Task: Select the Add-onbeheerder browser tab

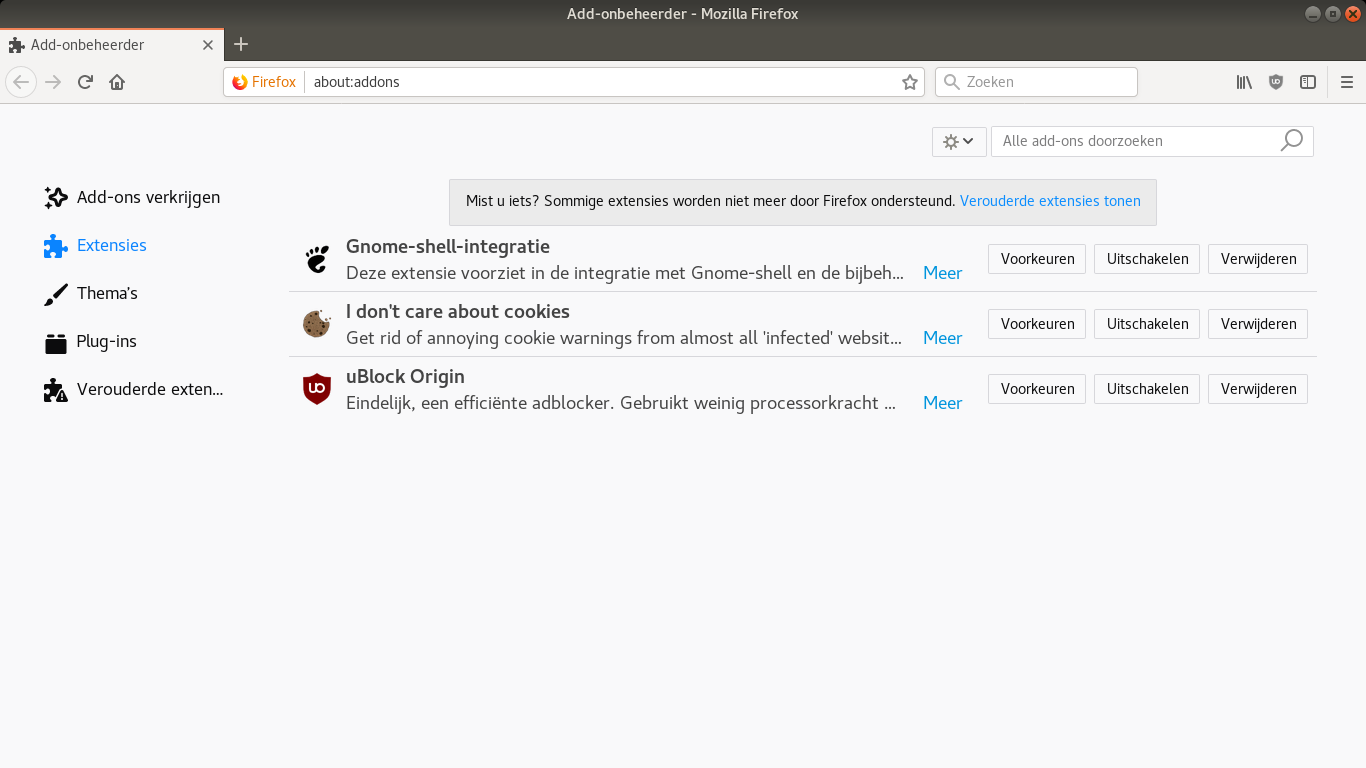Action: coord(112,45)
